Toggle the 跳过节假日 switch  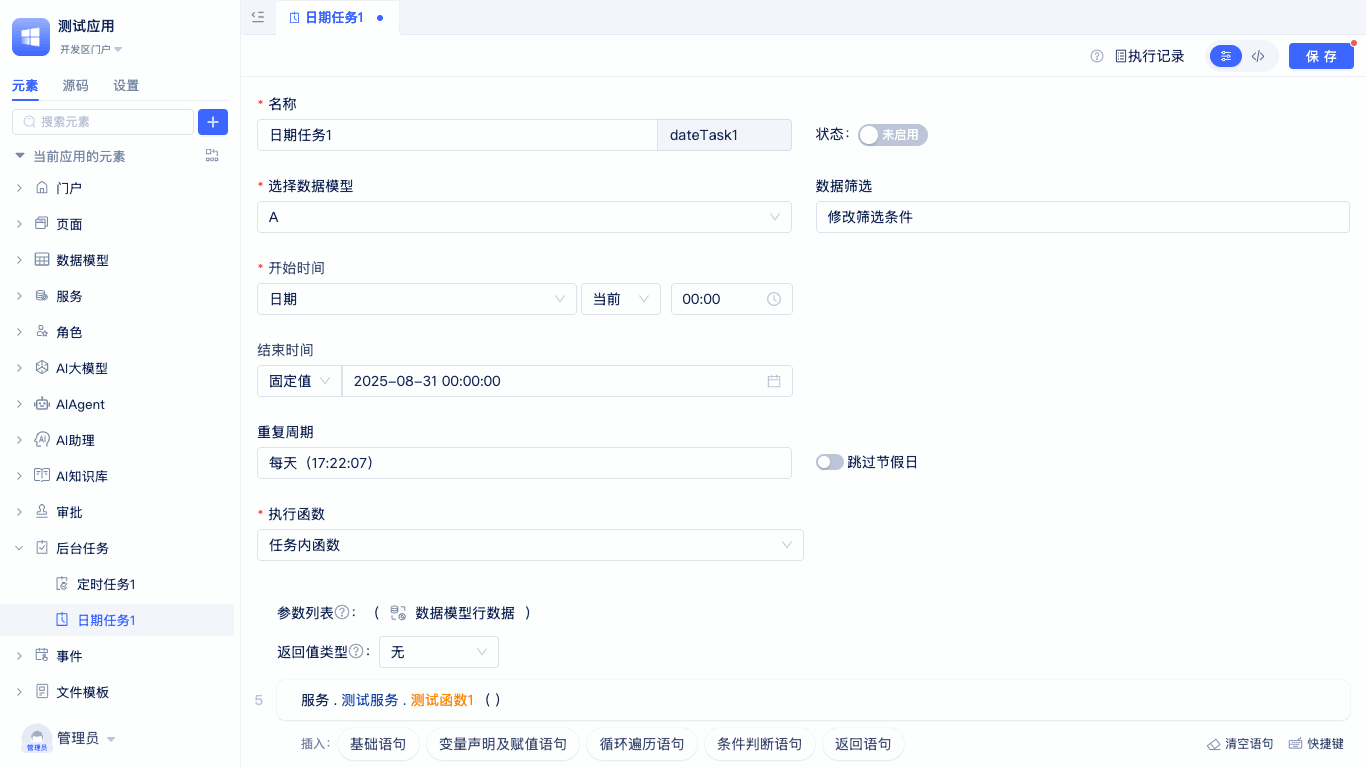point(830,462)
